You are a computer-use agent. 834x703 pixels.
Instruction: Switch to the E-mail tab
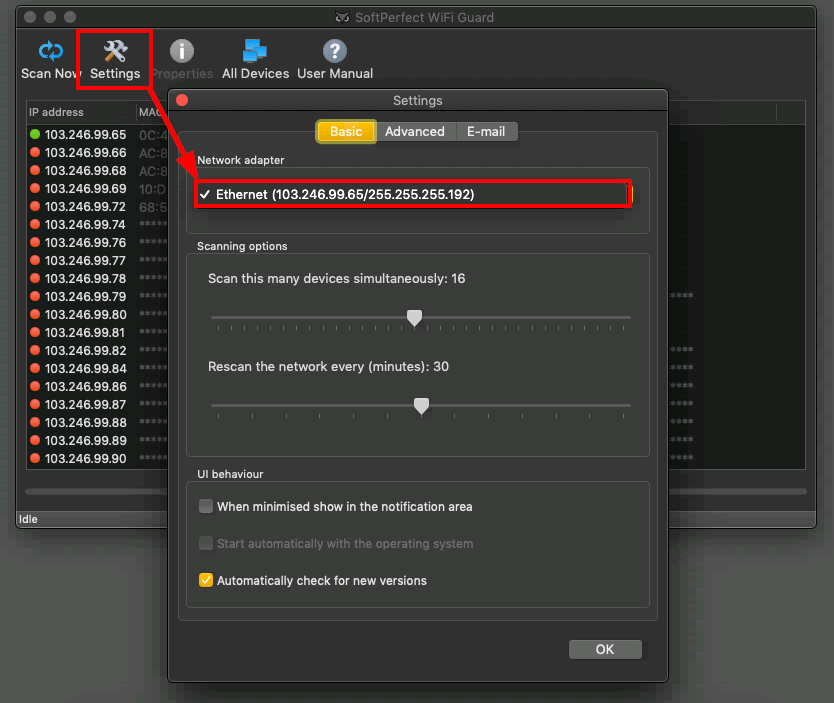pos(486,131)
